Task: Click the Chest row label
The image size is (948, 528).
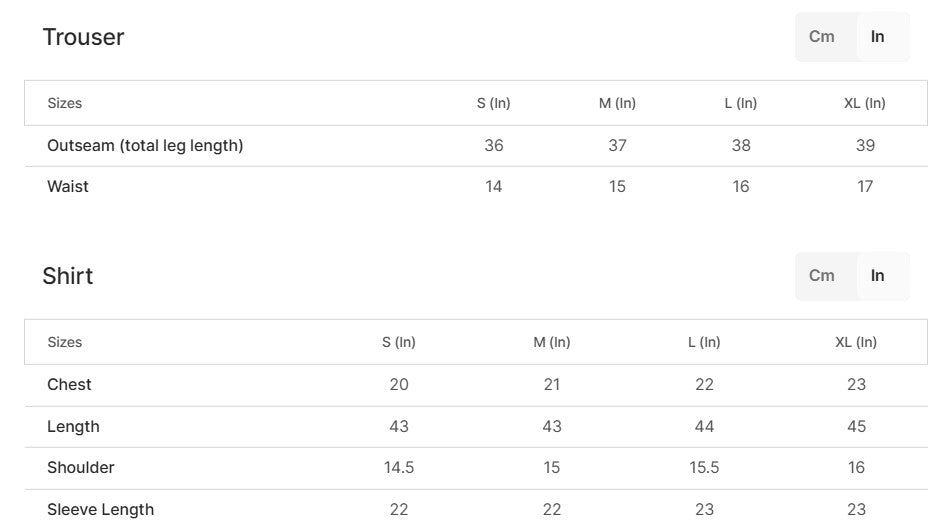Action: 69,385
